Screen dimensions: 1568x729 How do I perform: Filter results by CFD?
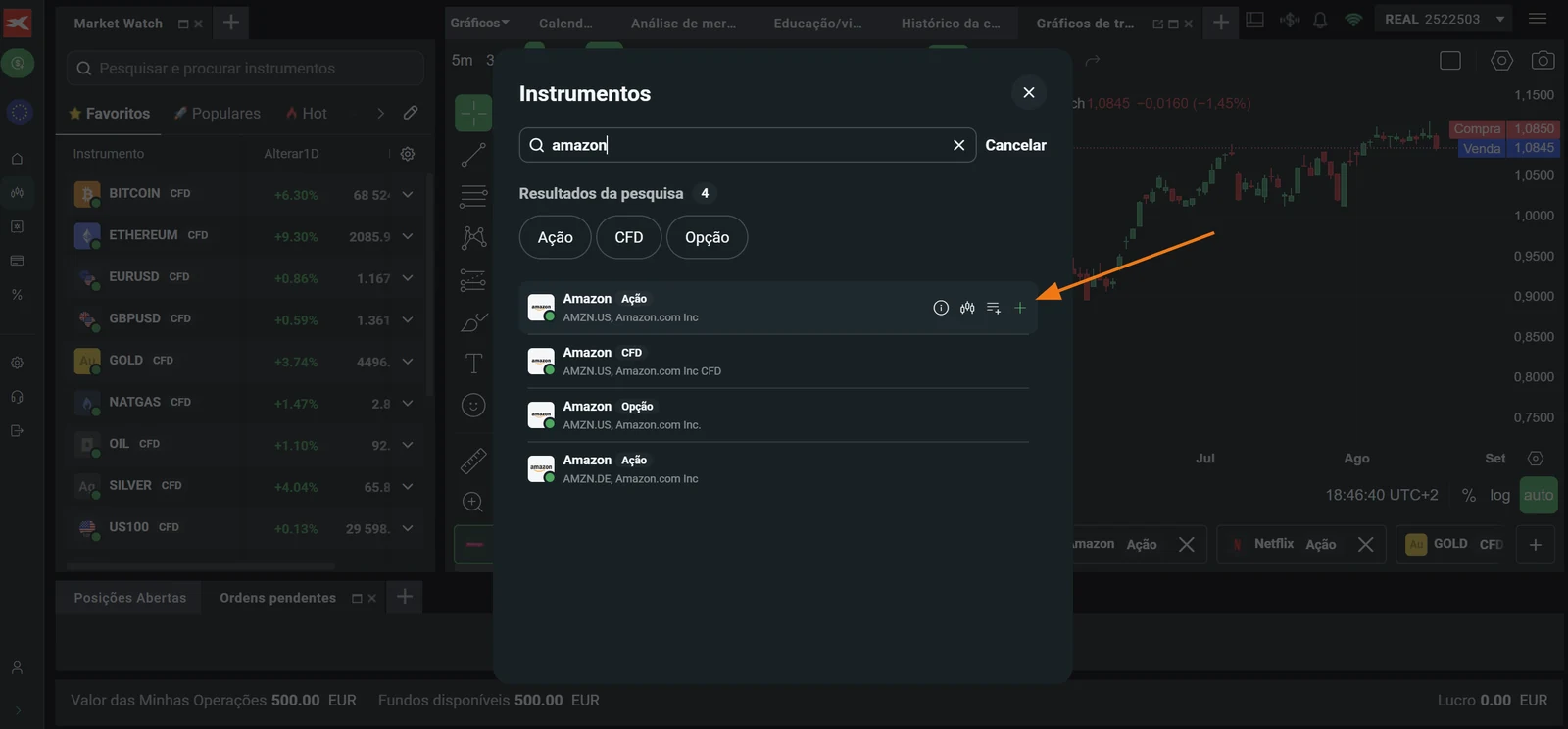click(629, 237)
